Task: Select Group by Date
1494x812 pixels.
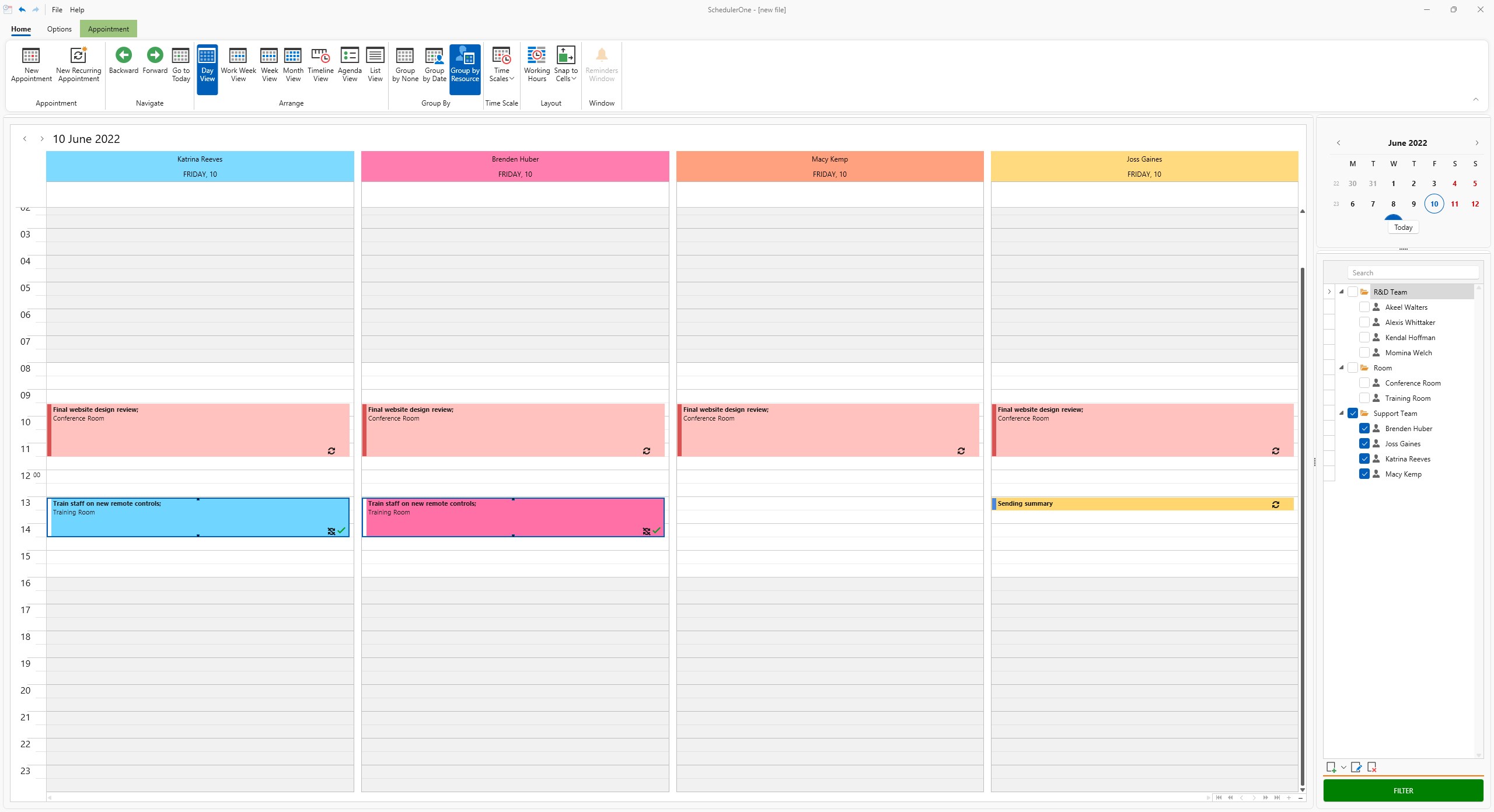Action: (x=434, y=64)
